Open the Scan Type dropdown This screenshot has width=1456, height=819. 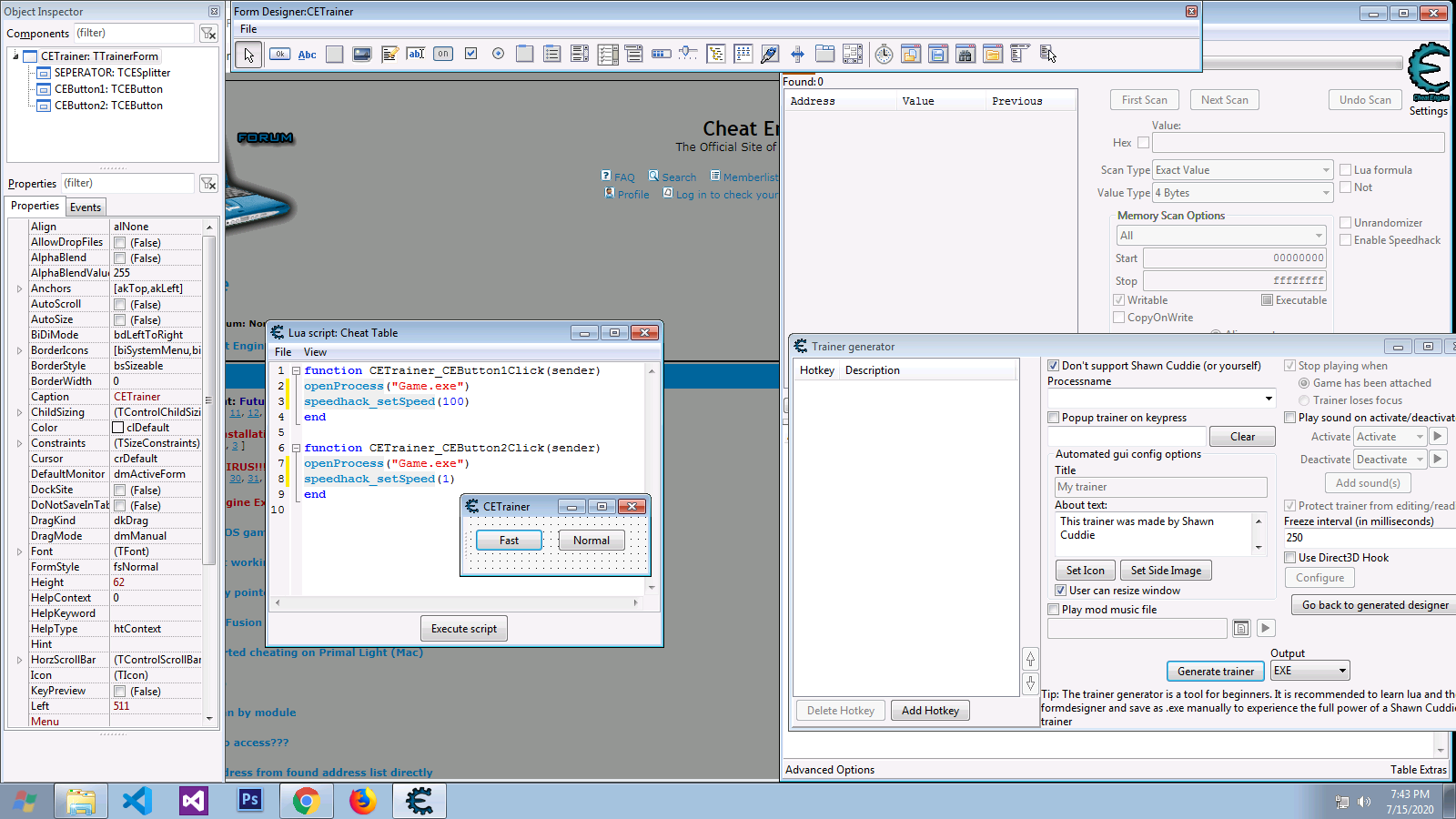pyautogui.click(x=1242, y=170)
